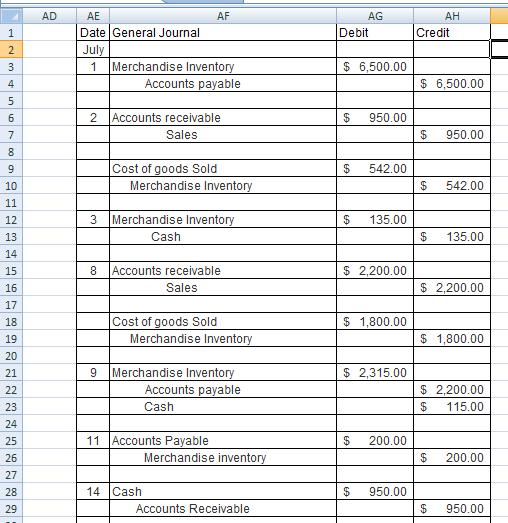Screen dimensions: 508x523
Task: Click date cell '3' in row 12
Action: [93, 220]
